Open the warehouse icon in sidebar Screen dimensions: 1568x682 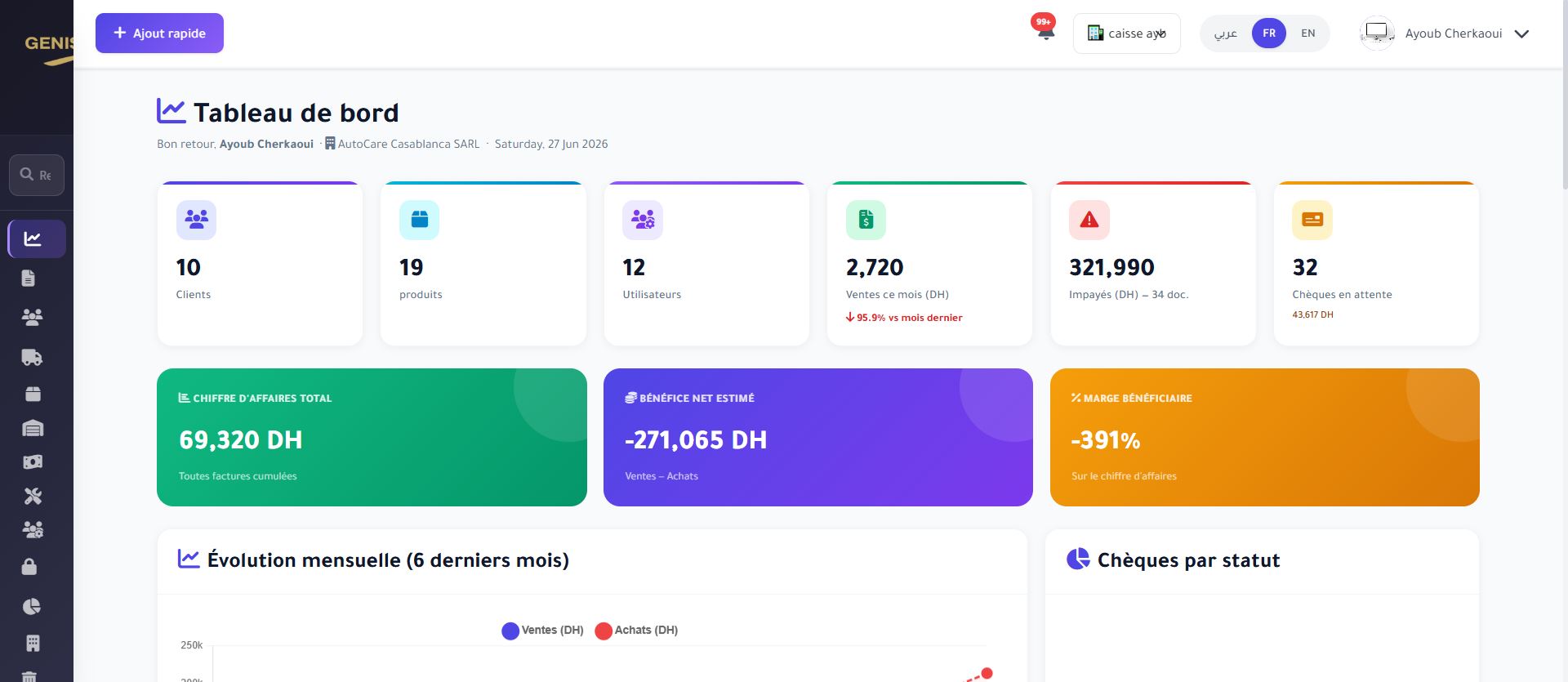(33, 428)
